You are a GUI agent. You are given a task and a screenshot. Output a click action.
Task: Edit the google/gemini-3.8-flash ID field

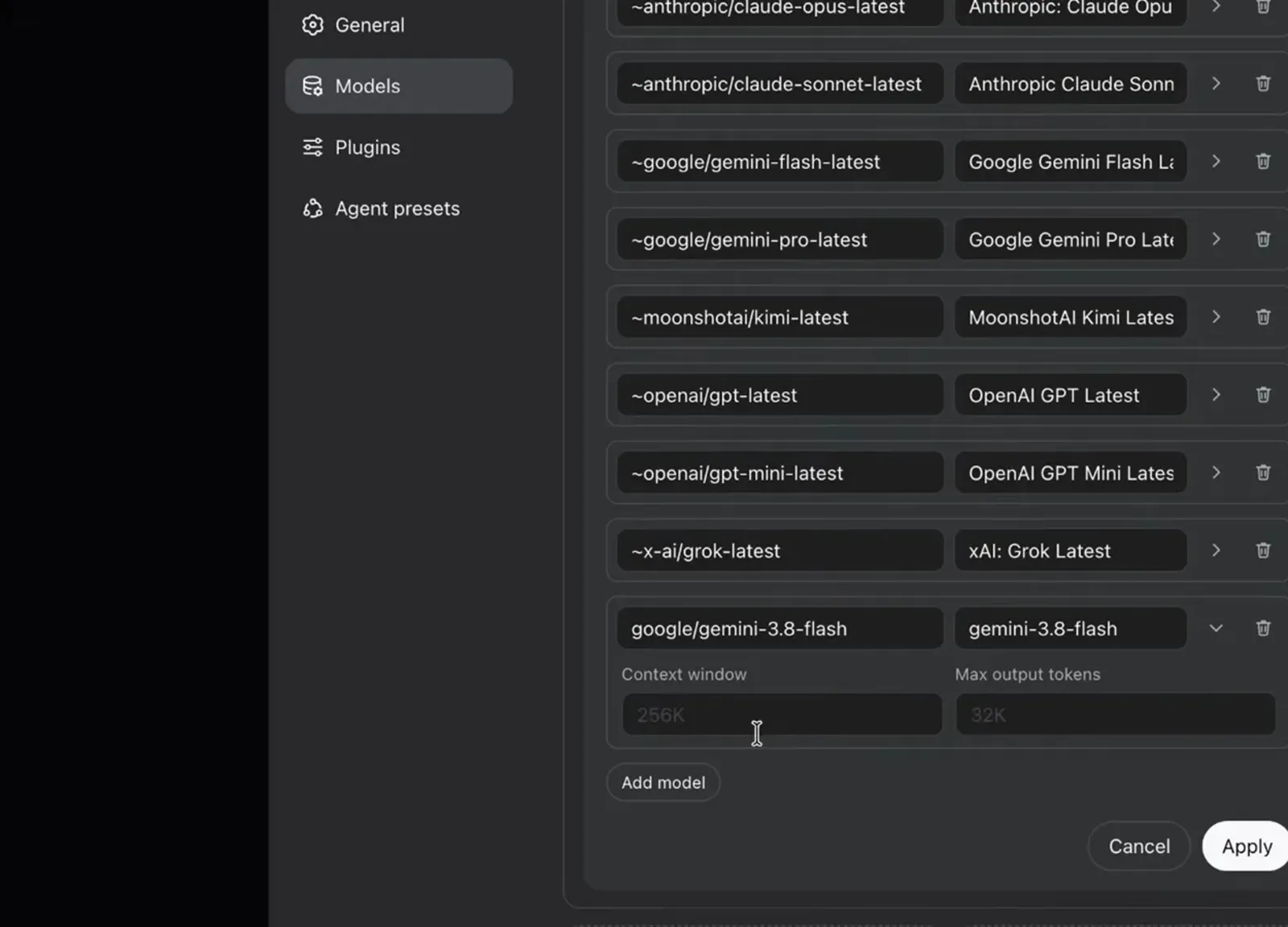click(780, 628)
